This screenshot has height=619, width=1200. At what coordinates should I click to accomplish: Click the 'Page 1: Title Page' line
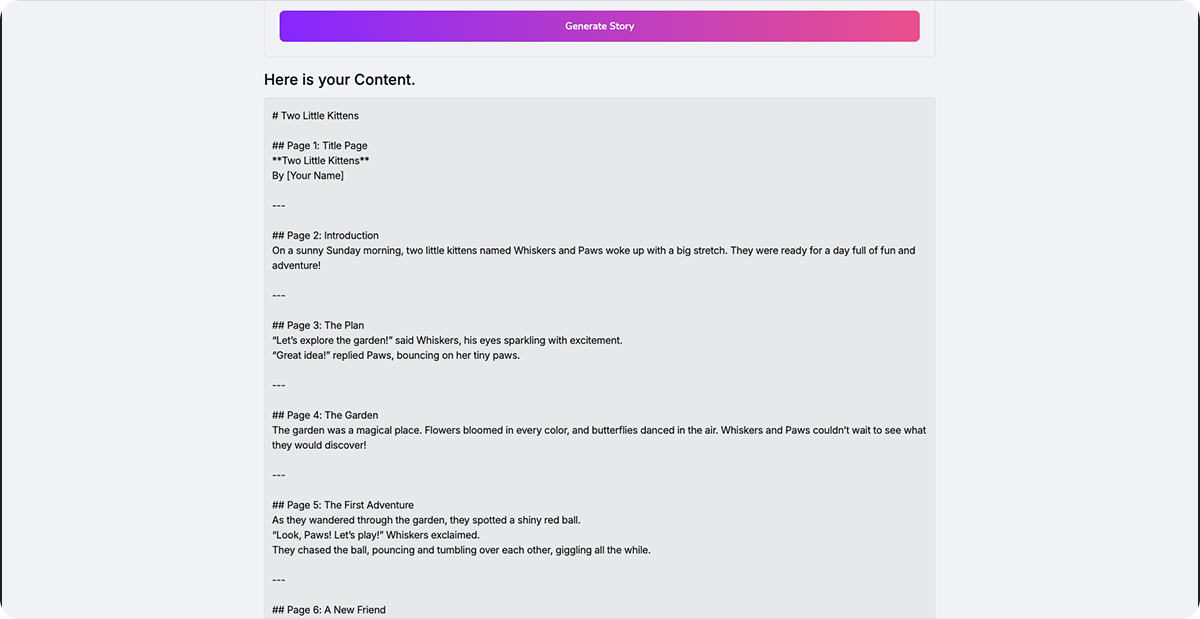click(x=319, y=146)
